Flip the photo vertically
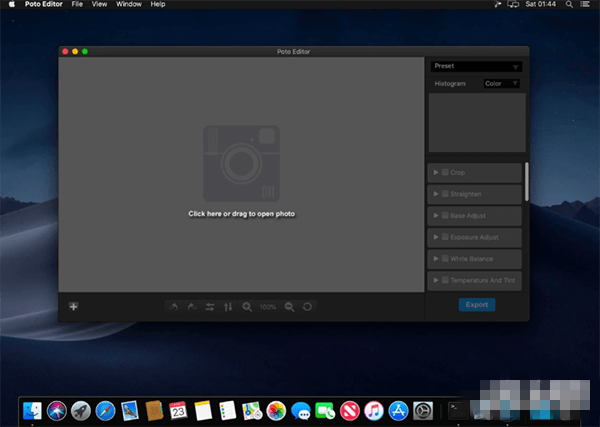This screenshot has width=600, height=427. click(228, 306)
